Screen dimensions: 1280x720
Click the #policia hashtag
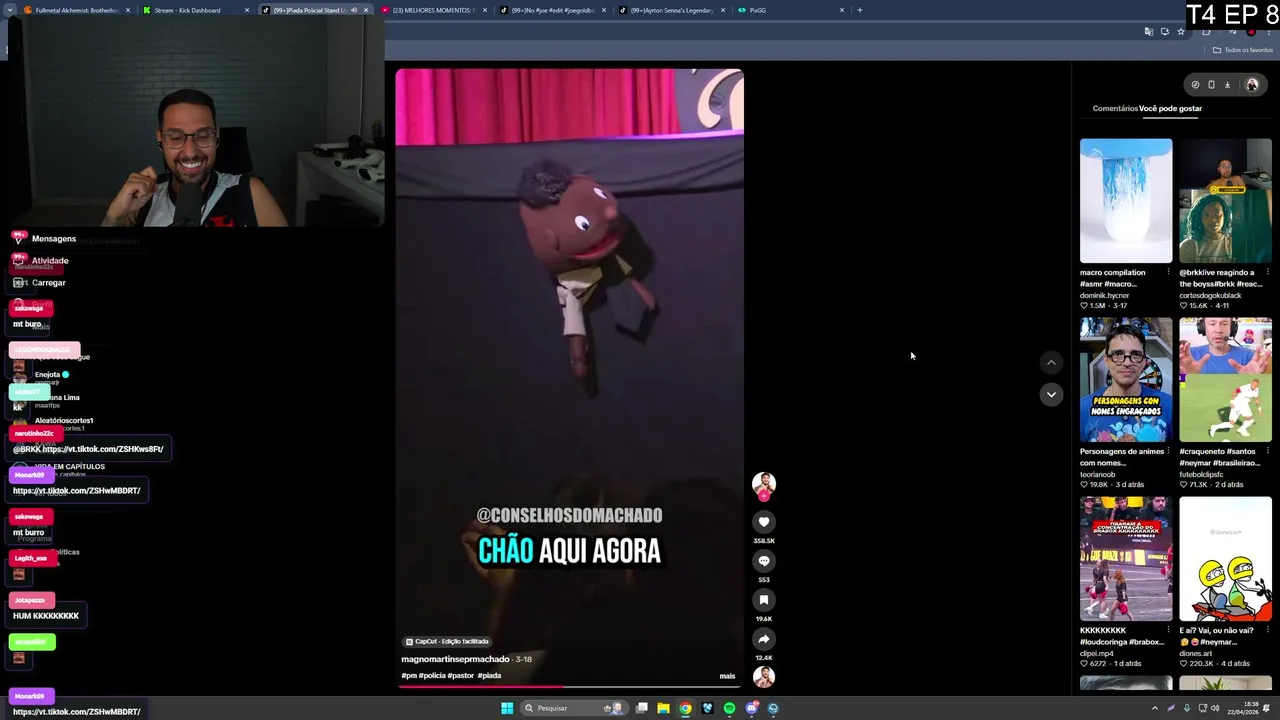(431, 676)
